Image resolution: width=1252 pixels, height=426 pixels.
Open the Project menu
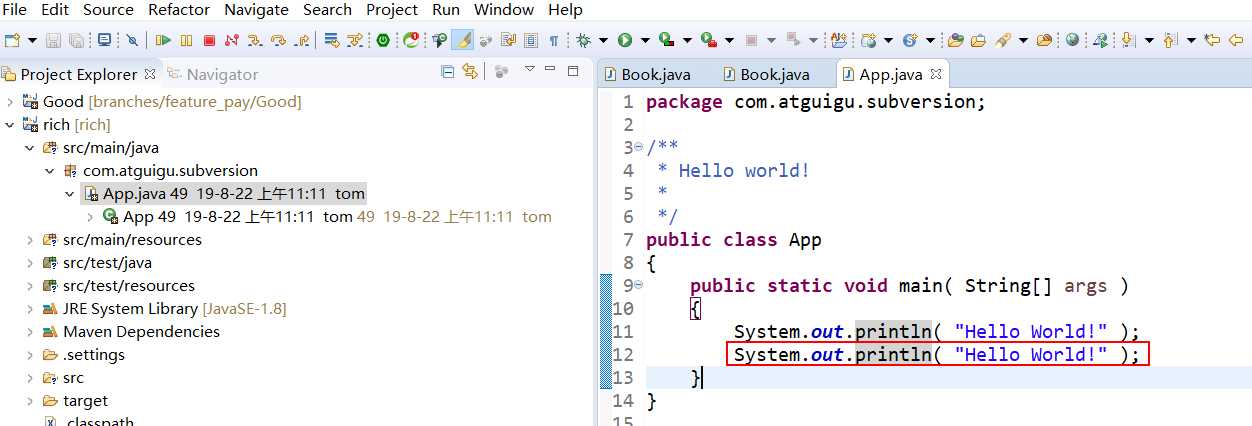tap(392, 9)
